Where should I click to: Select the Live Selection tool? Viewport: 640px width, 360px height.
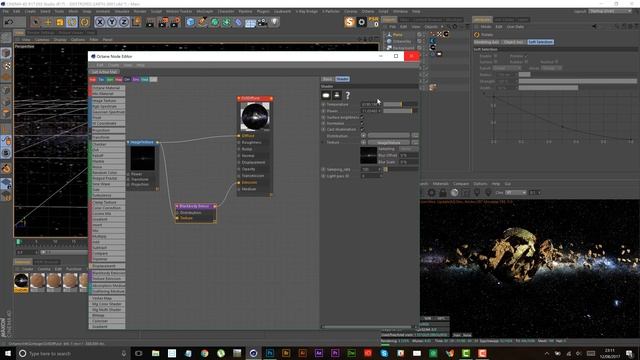[x=36, y=22]
